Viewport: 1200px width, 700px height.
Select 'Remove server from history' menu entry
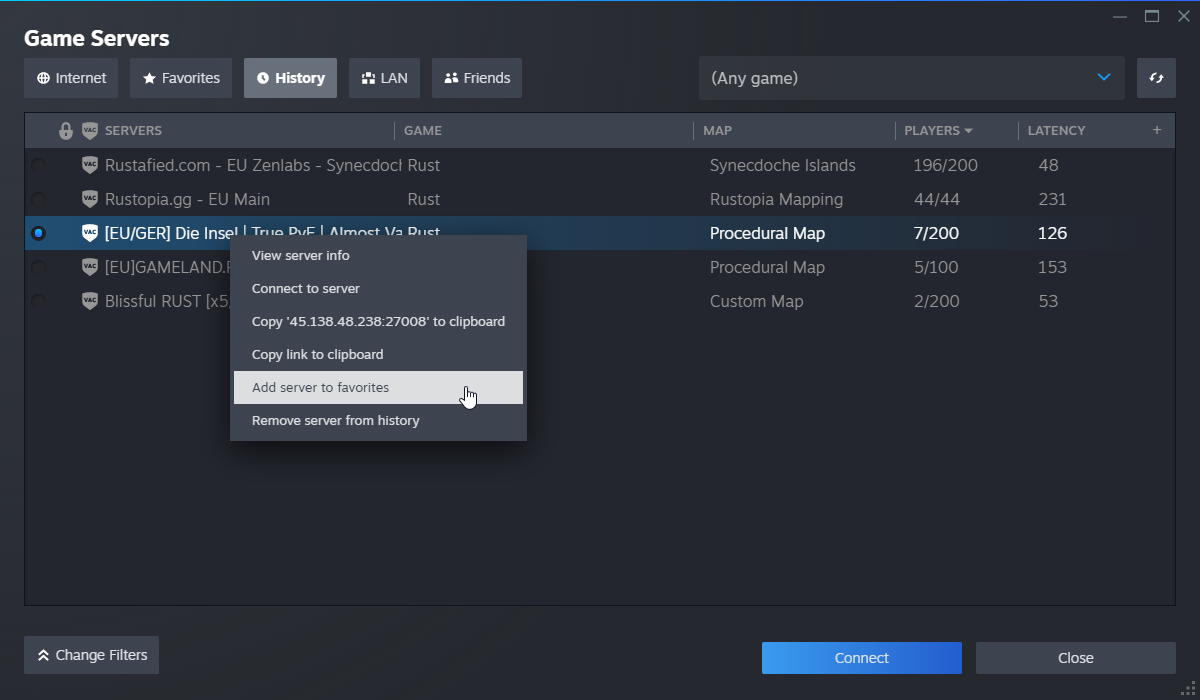click(x=336, y=420)
